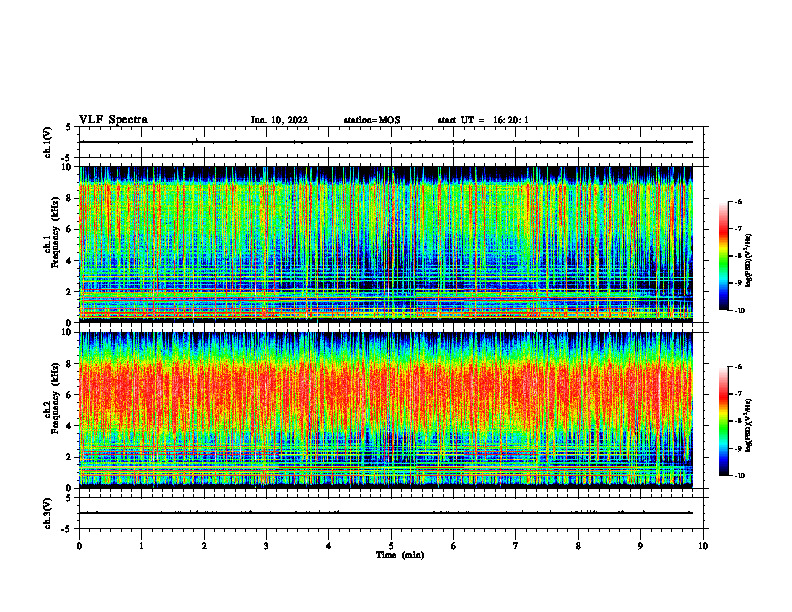Image resolution: width=792 pixels, height=612 pixels.
Task: Click the date text "Jan. 10, 2022"
Action: click(279, 120)
